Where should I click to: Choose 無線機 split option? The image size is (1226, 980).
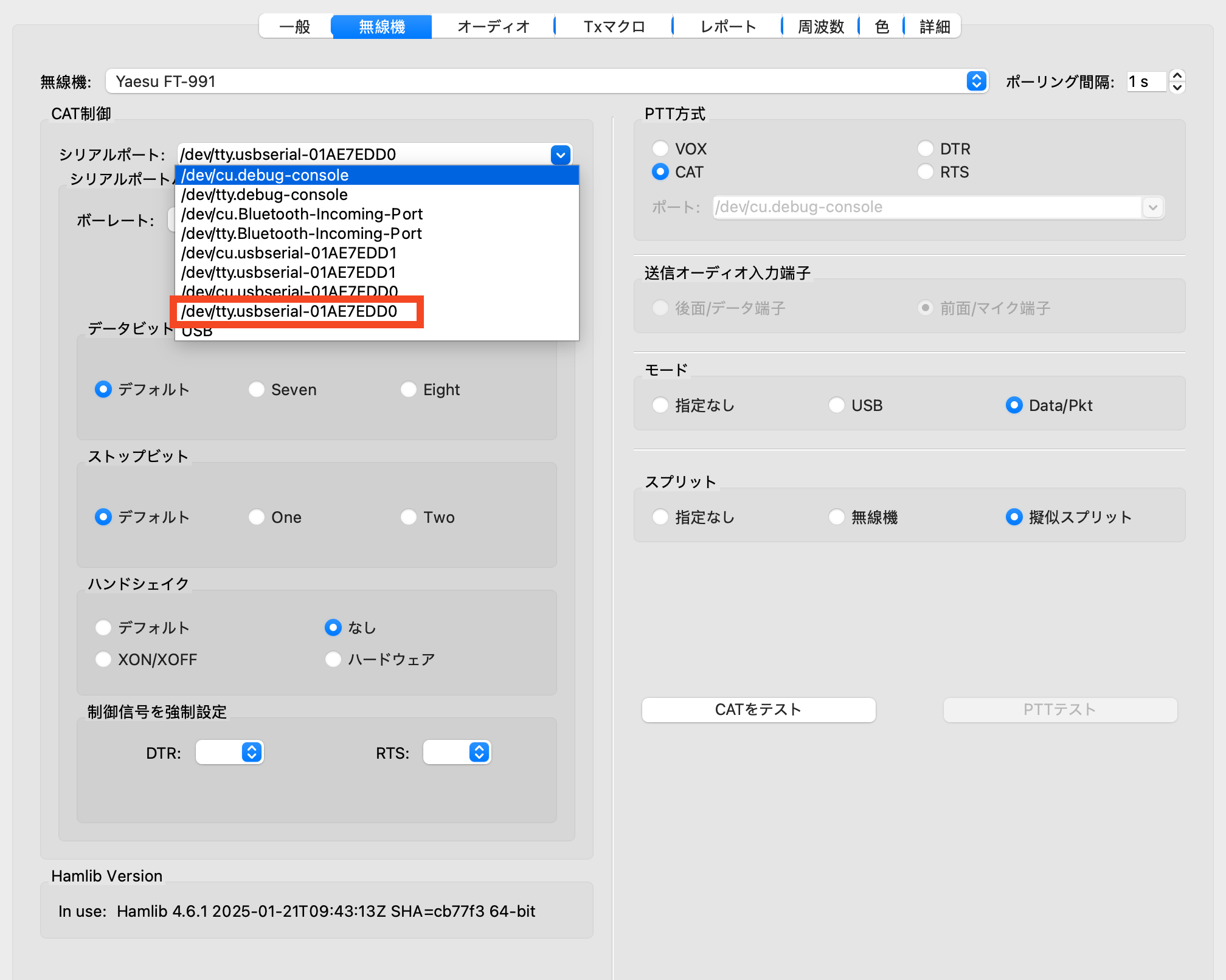click(837, 517)
